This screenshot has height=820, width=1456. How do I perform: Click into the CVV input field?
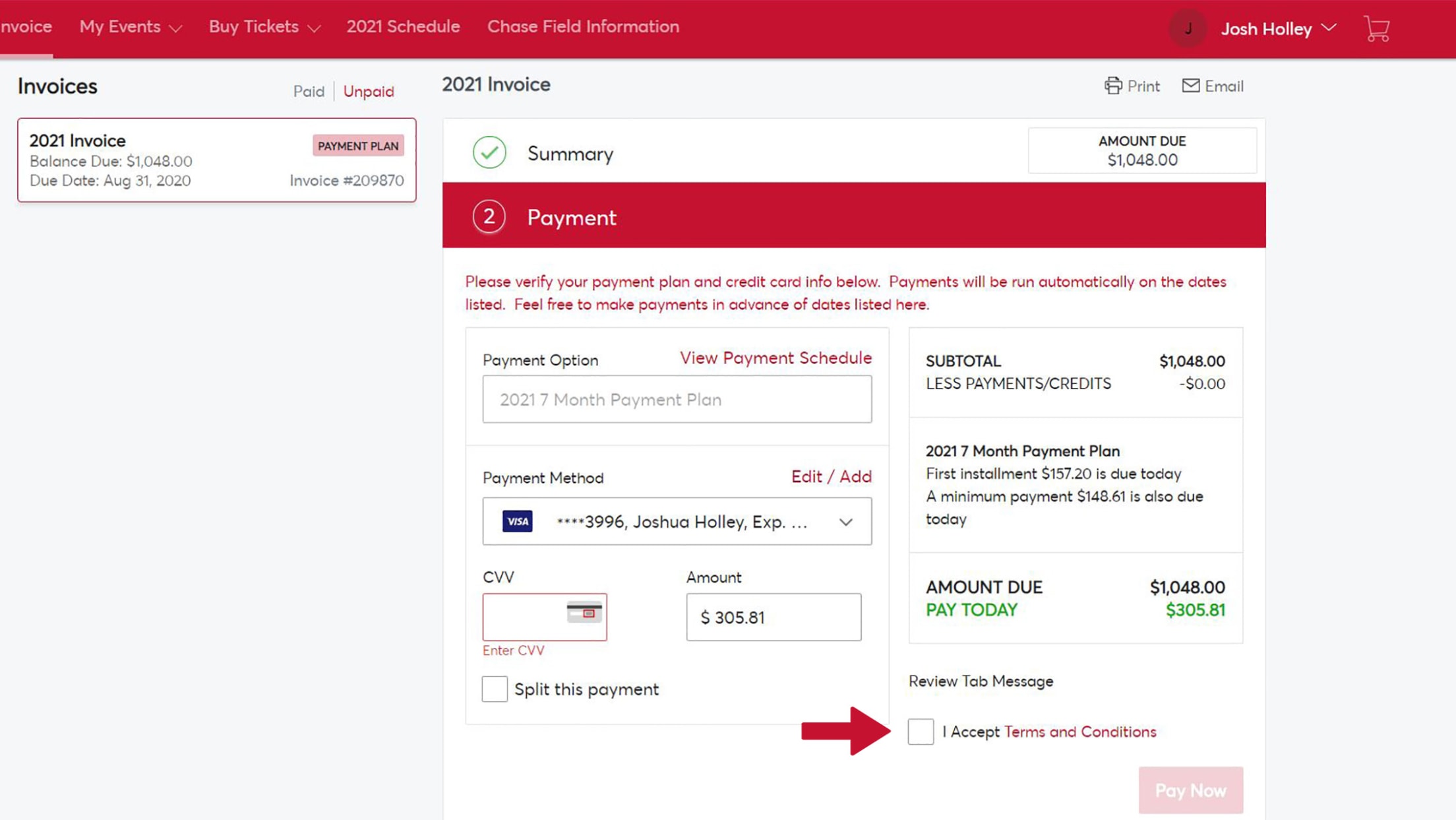pos(524,617)
